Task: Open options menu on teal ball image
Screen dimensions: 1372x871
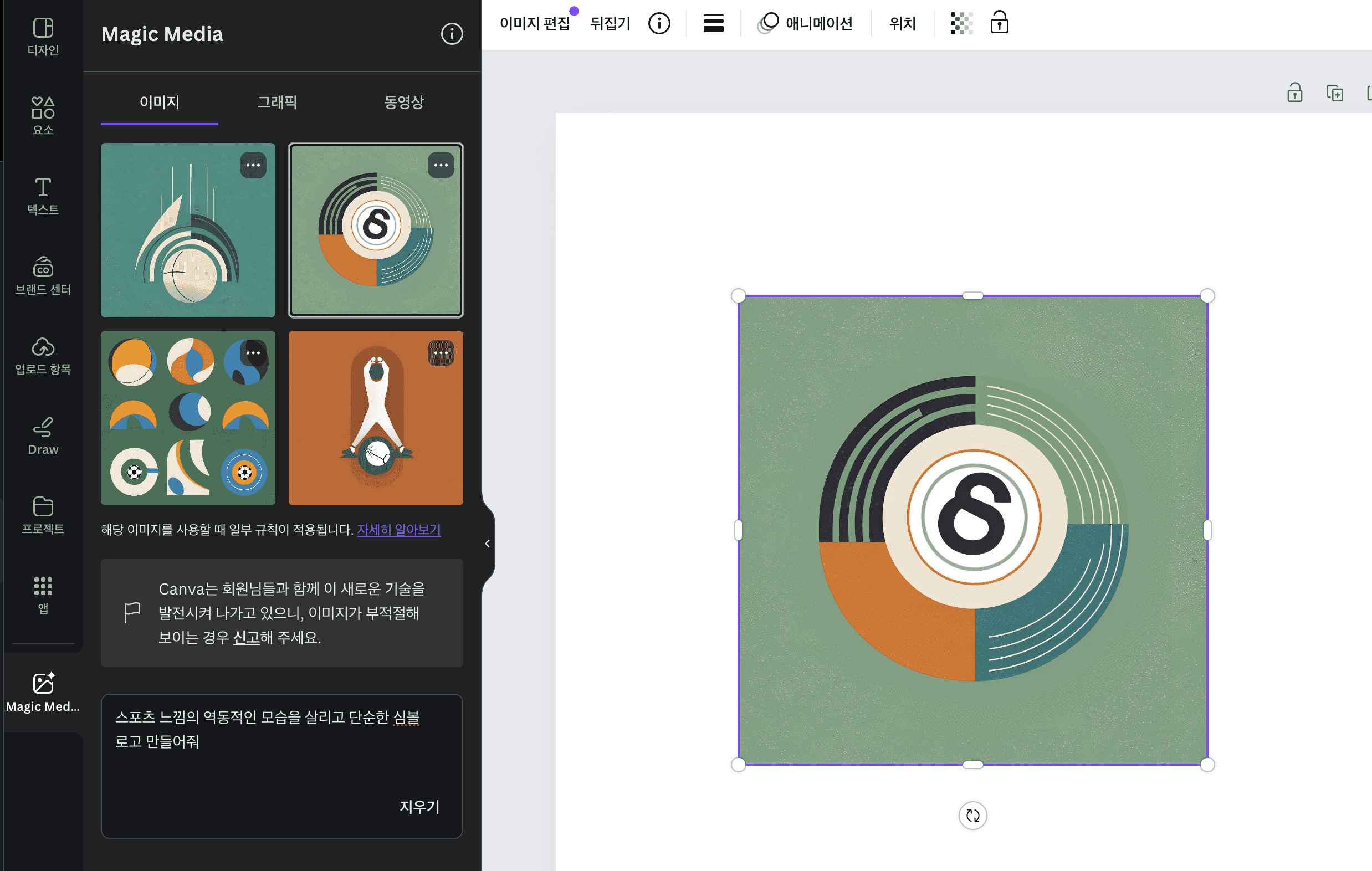Action: pos(253,165)
